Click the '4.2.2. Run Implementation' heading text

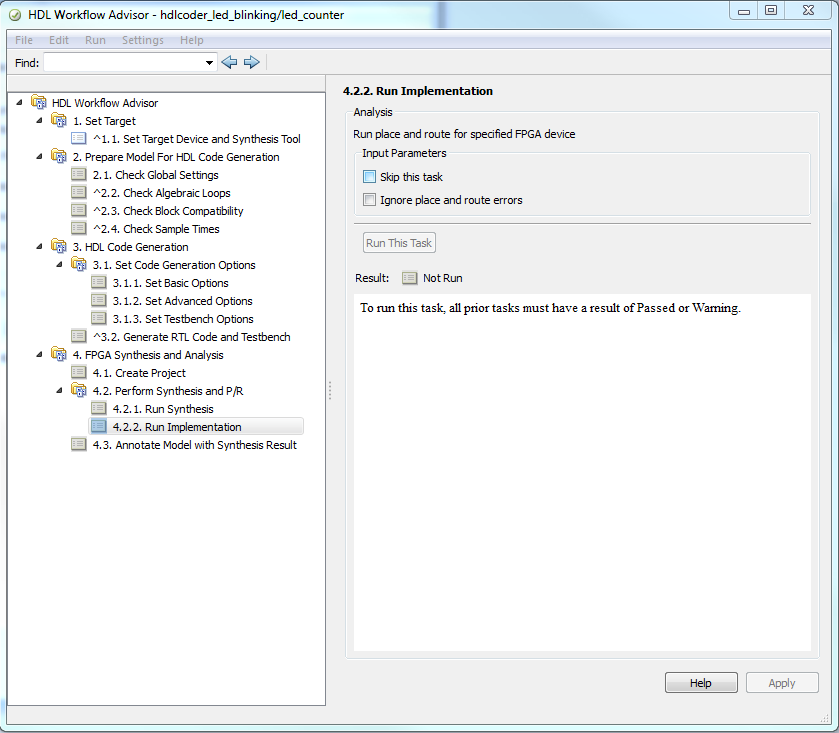click(418, 91)
